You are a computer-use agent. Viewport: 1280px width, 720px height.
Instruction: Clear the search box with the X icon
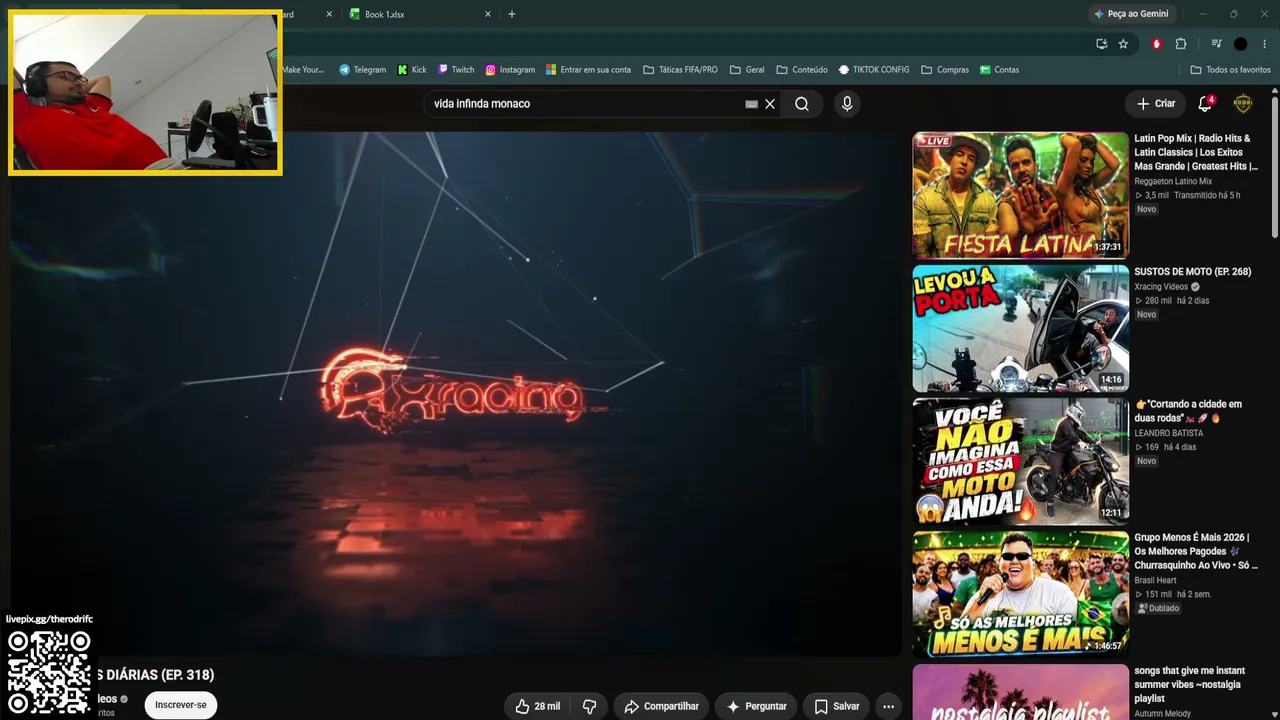pyautogui.click(x=770, y=104)
